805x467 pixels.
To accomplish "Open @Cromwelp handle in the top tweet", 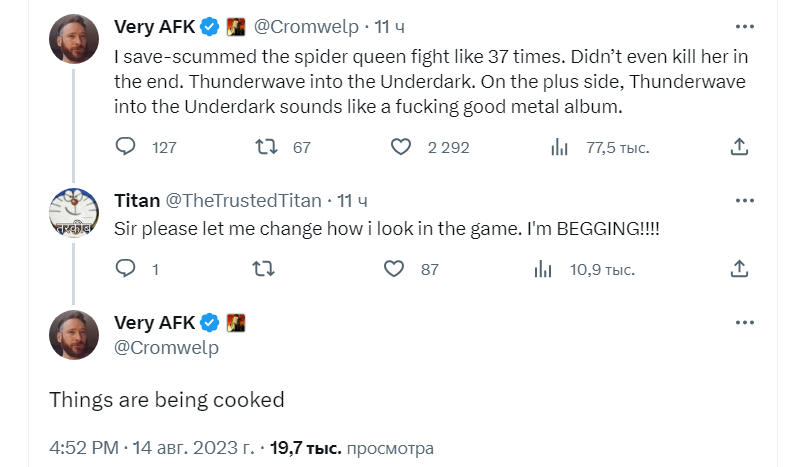I will [x=306, y=27].
